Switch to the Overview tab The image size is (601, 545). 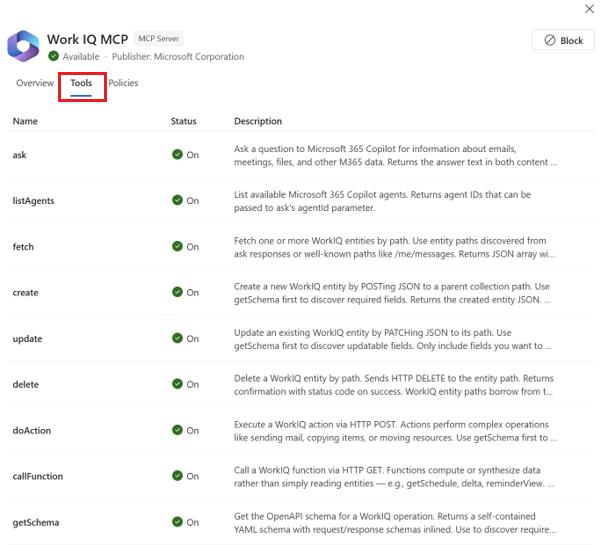click(35, 83)
